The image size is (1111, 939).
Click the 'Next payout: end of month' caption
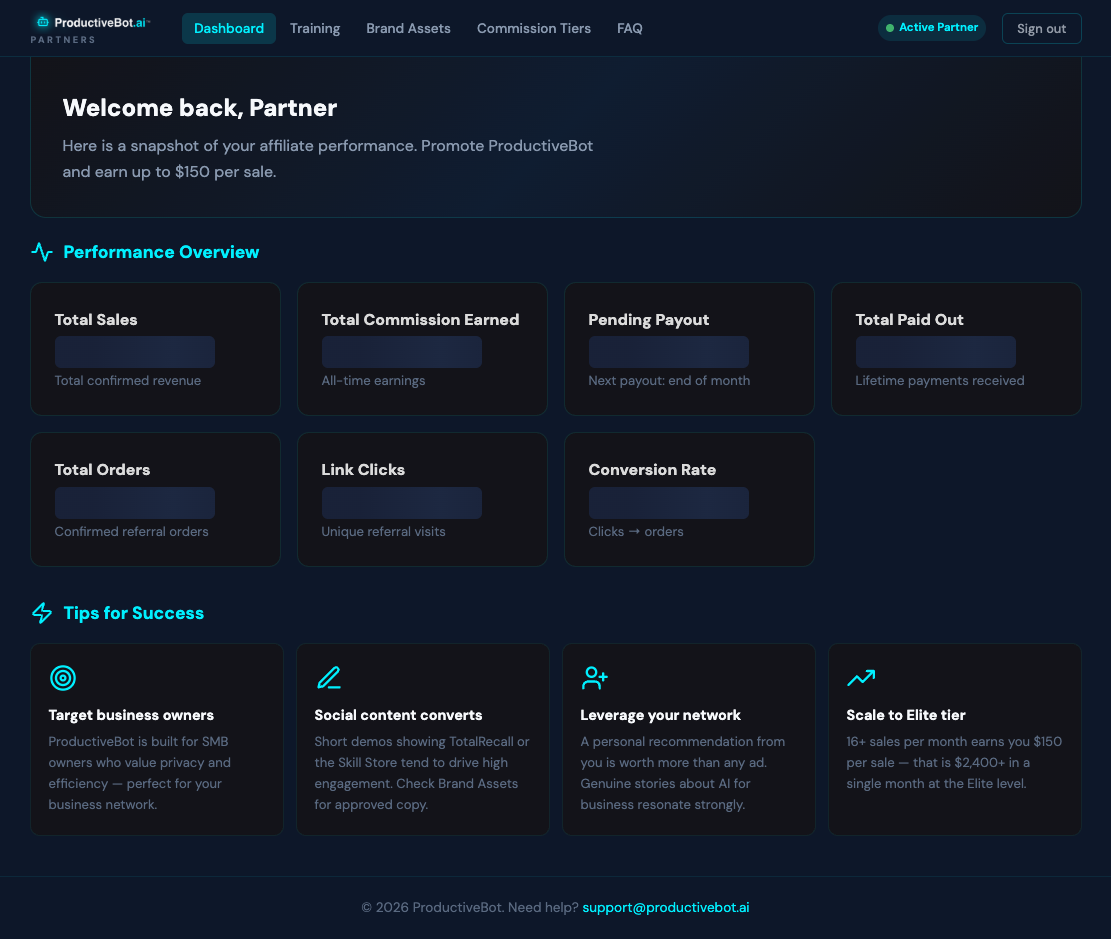click(669, 381)
